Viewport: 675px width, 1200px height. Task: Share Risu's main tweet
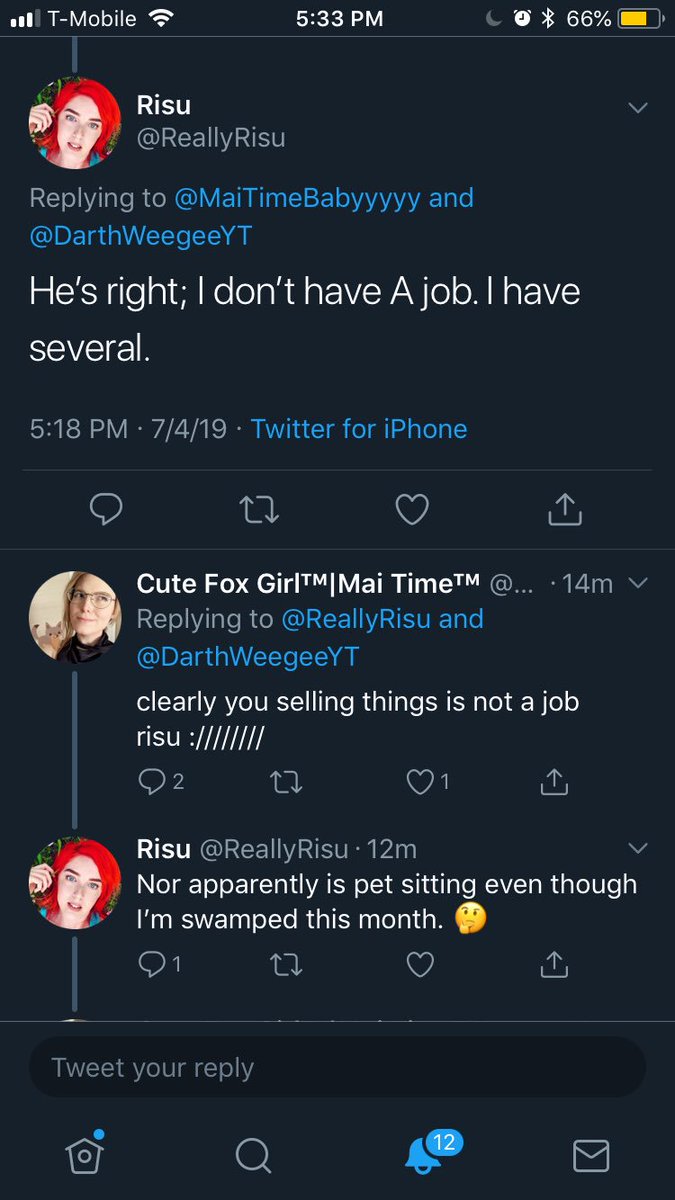coord(565,510)
